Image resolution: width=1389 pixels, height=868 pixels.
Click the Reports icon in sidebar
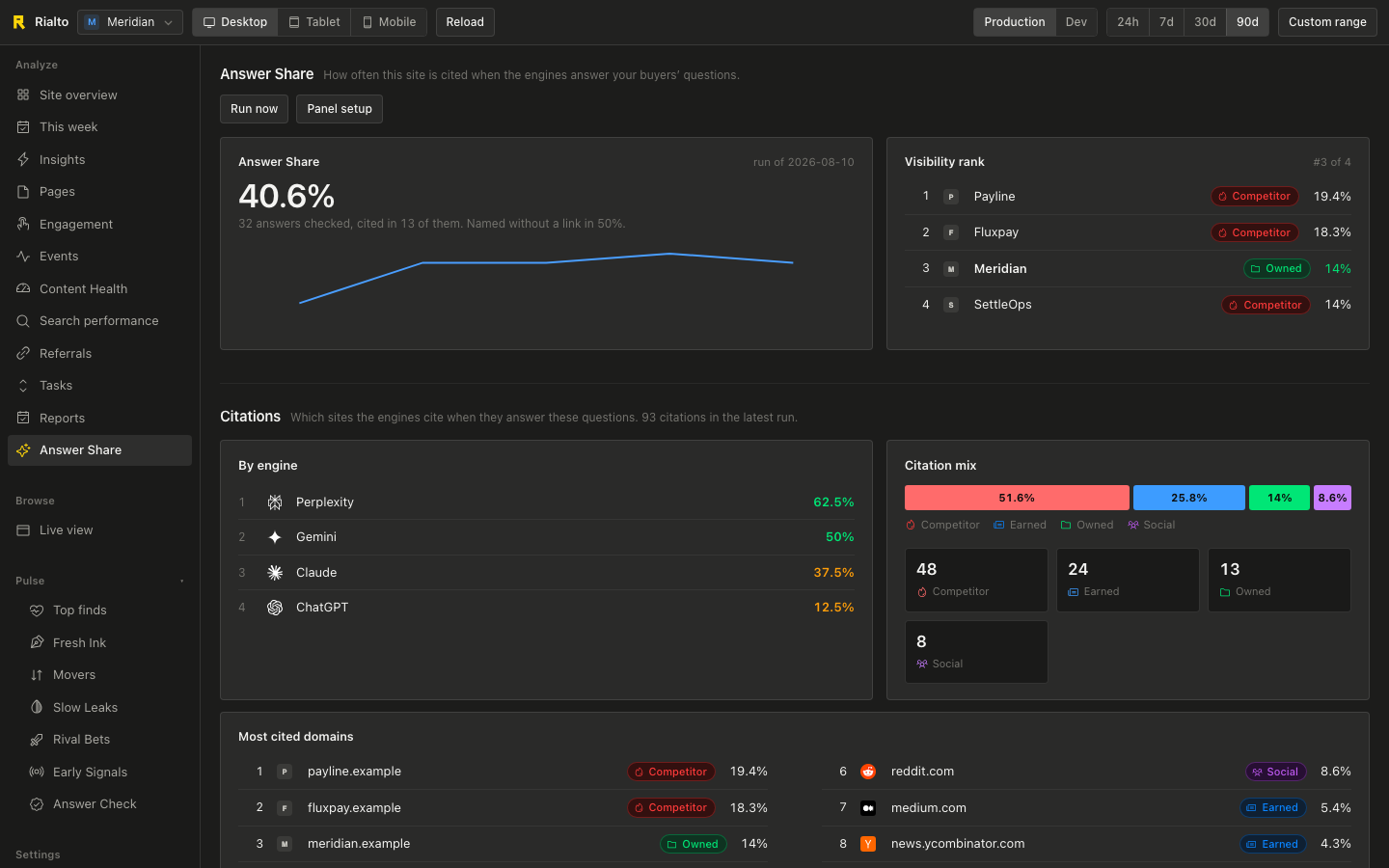click(x=23, y=418)
